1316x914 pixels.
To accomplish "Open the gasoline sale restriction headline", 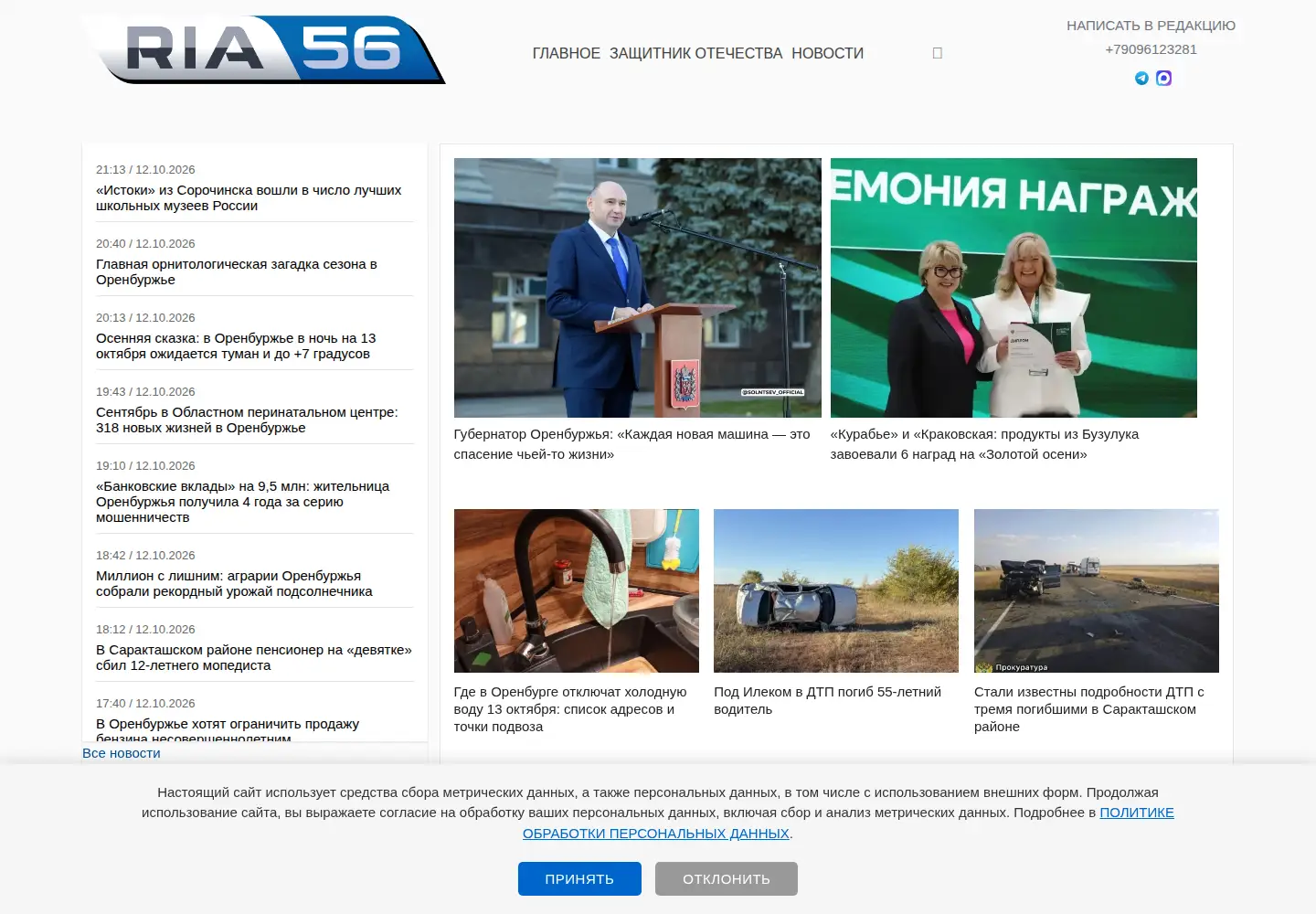I will (x=228, y=728).
